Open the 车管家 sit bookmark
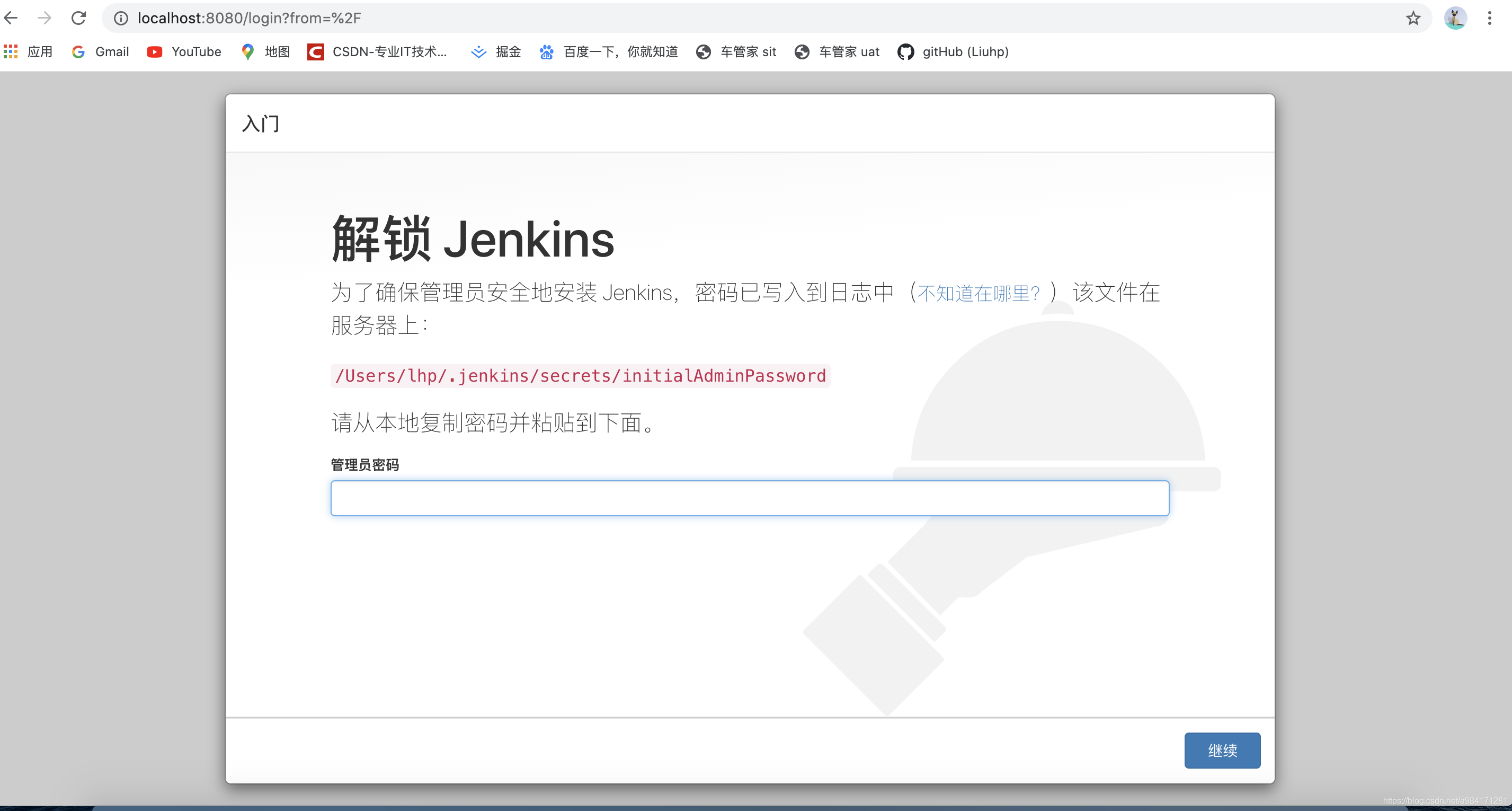Screen dimensions: 1512x811 pos(736,51)
